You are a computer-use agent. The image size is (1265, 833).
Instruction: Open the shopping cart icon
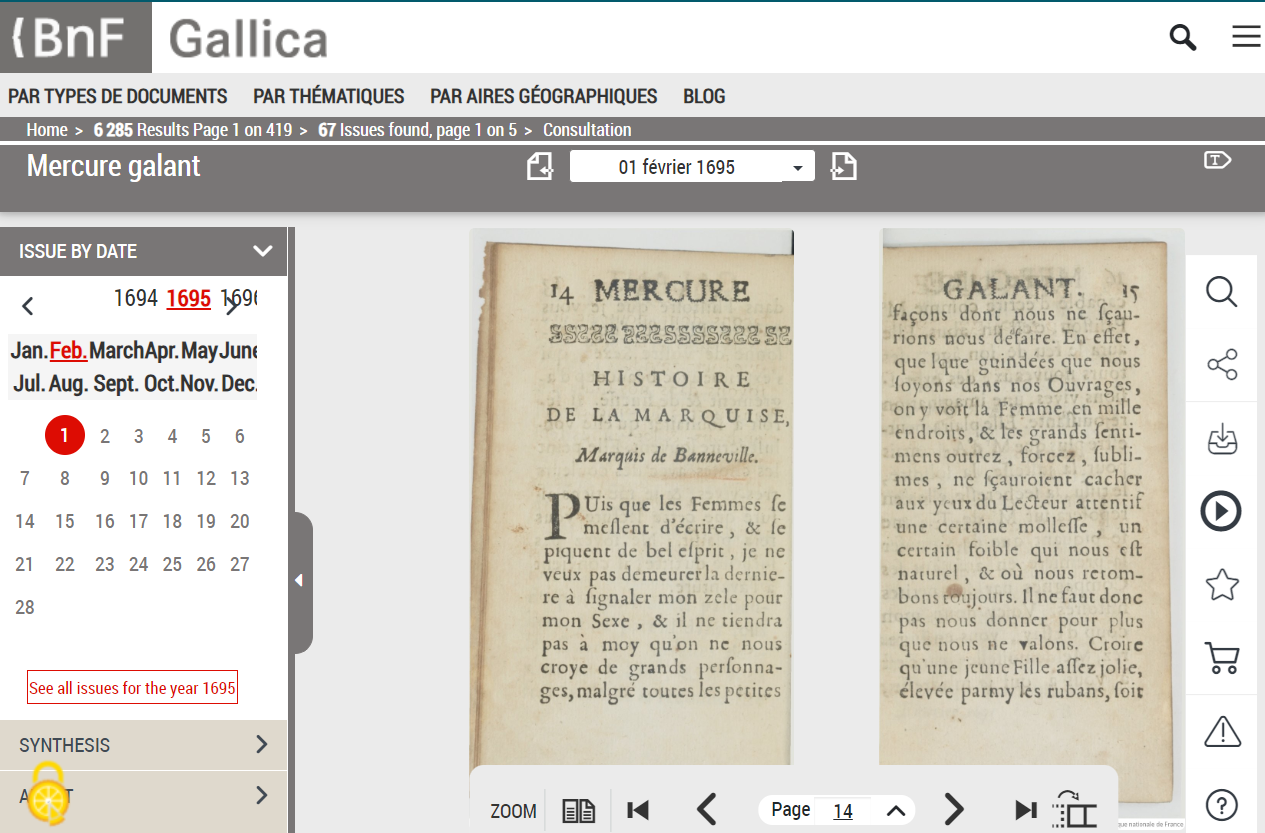click(1221, 658)
